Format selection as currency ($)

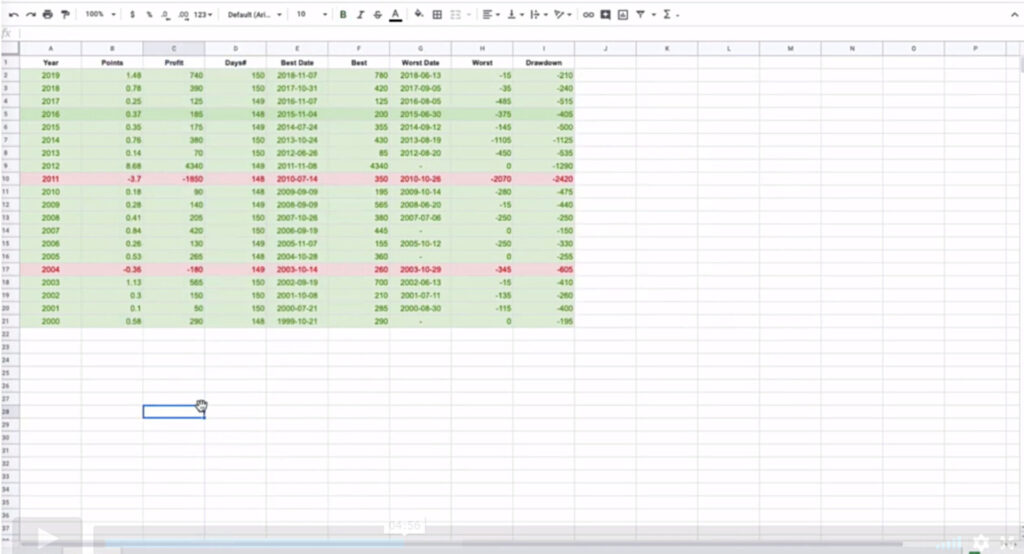click(x=133, y=14)
